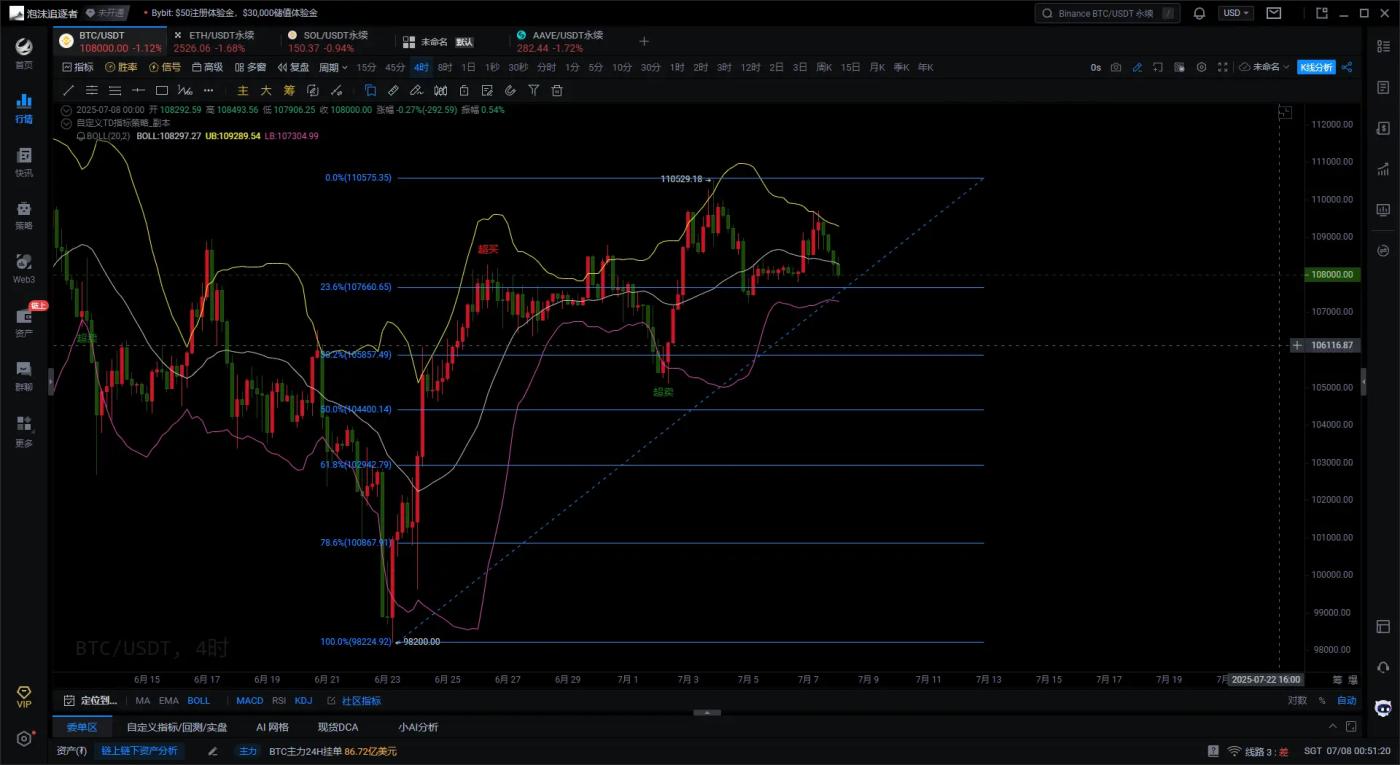Viewport: 1400px width, 765px height.
Task: Collapse the OHLC data row chevron
Action: (66, 110)
